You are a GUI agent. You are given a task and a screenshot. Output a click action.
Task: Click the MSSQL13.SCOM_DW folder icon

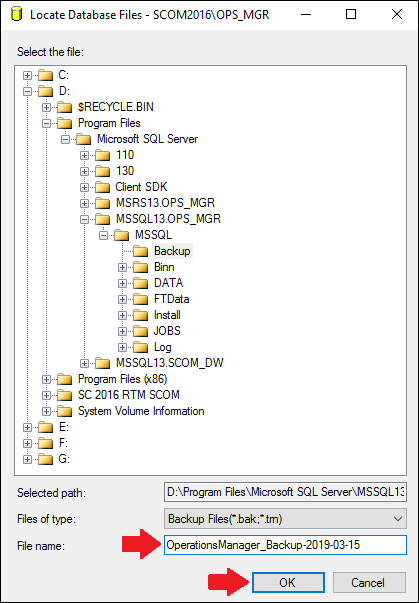point(103,363)
